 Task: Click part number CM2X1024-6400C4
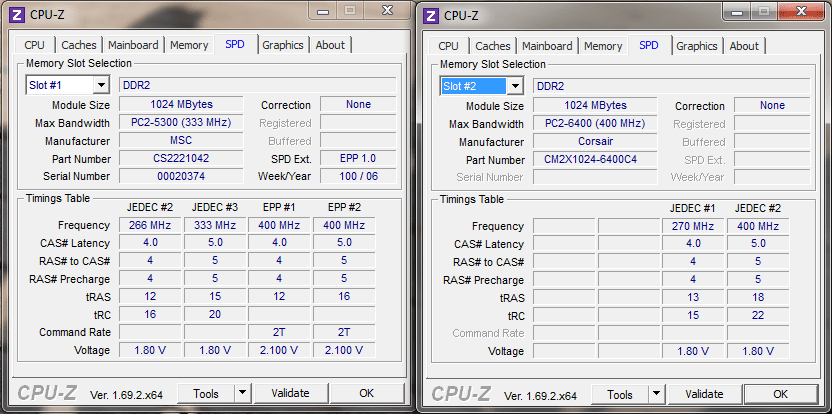point(595,159)
